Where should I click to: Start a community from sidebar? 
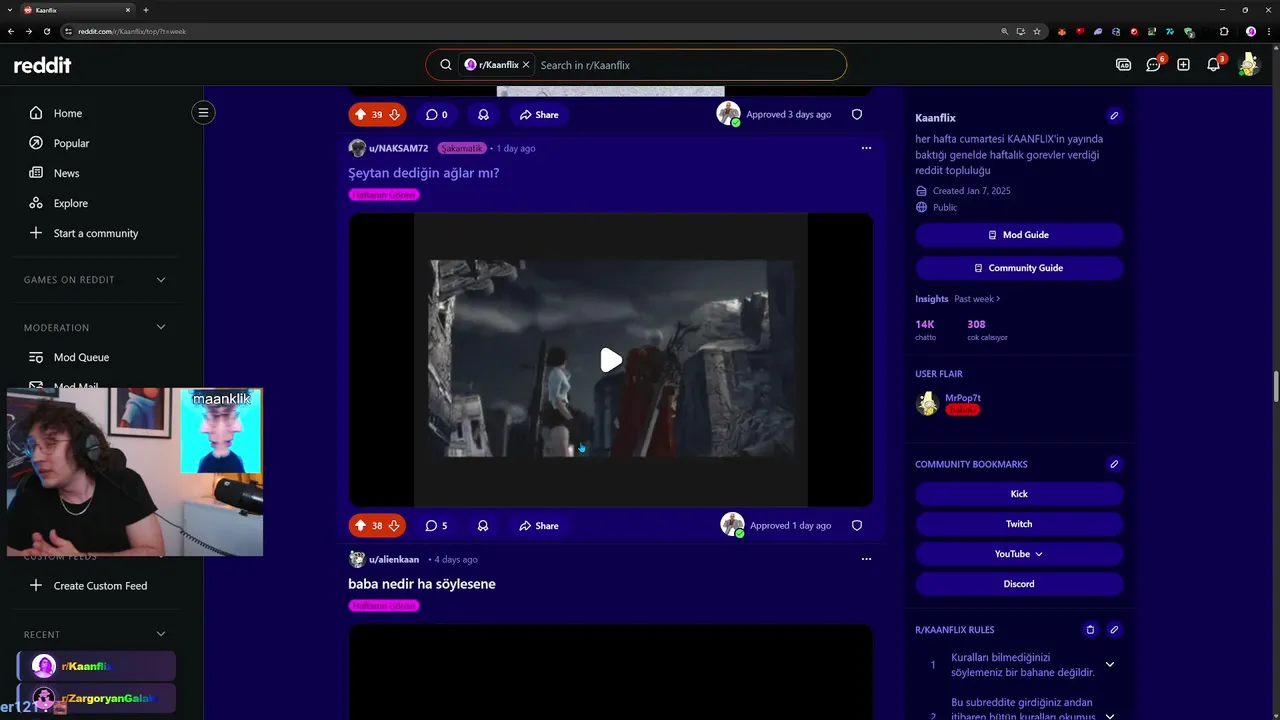point(97,233)
